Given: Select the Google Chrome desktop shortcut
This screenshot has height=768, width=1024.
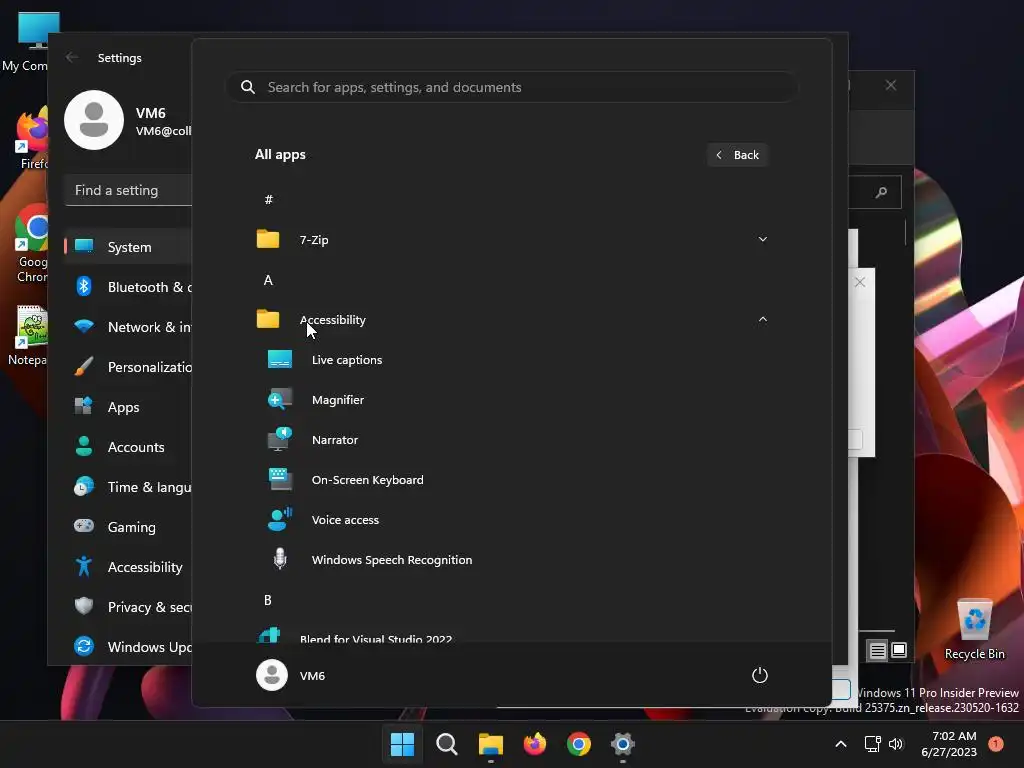Looking at the screenshot, I should click(31, 244).
